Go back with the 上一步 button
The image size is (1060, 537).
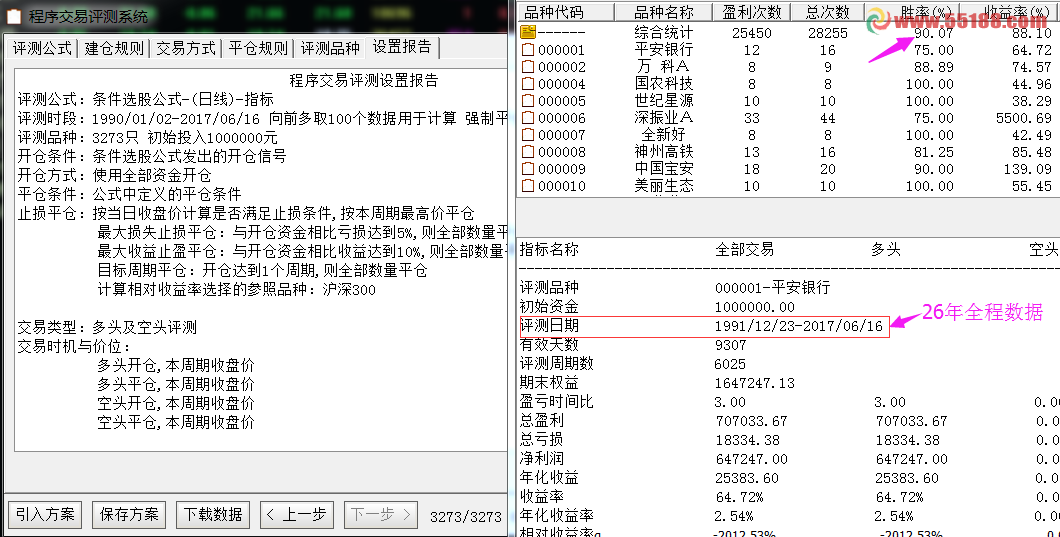pos(297,515)
